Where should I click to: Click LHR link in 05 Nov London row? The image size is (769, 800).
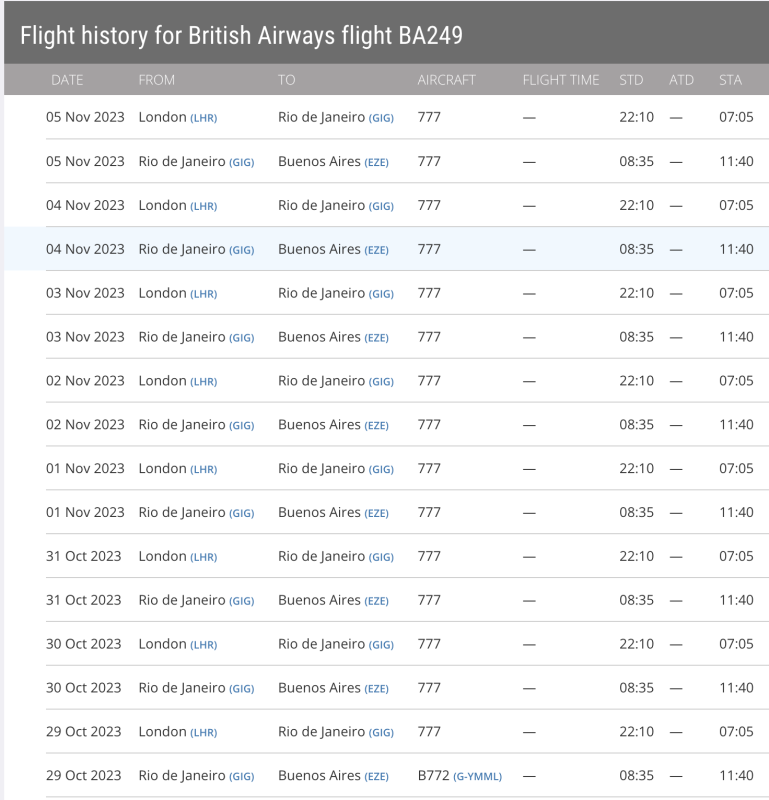[x=204, y=118]
